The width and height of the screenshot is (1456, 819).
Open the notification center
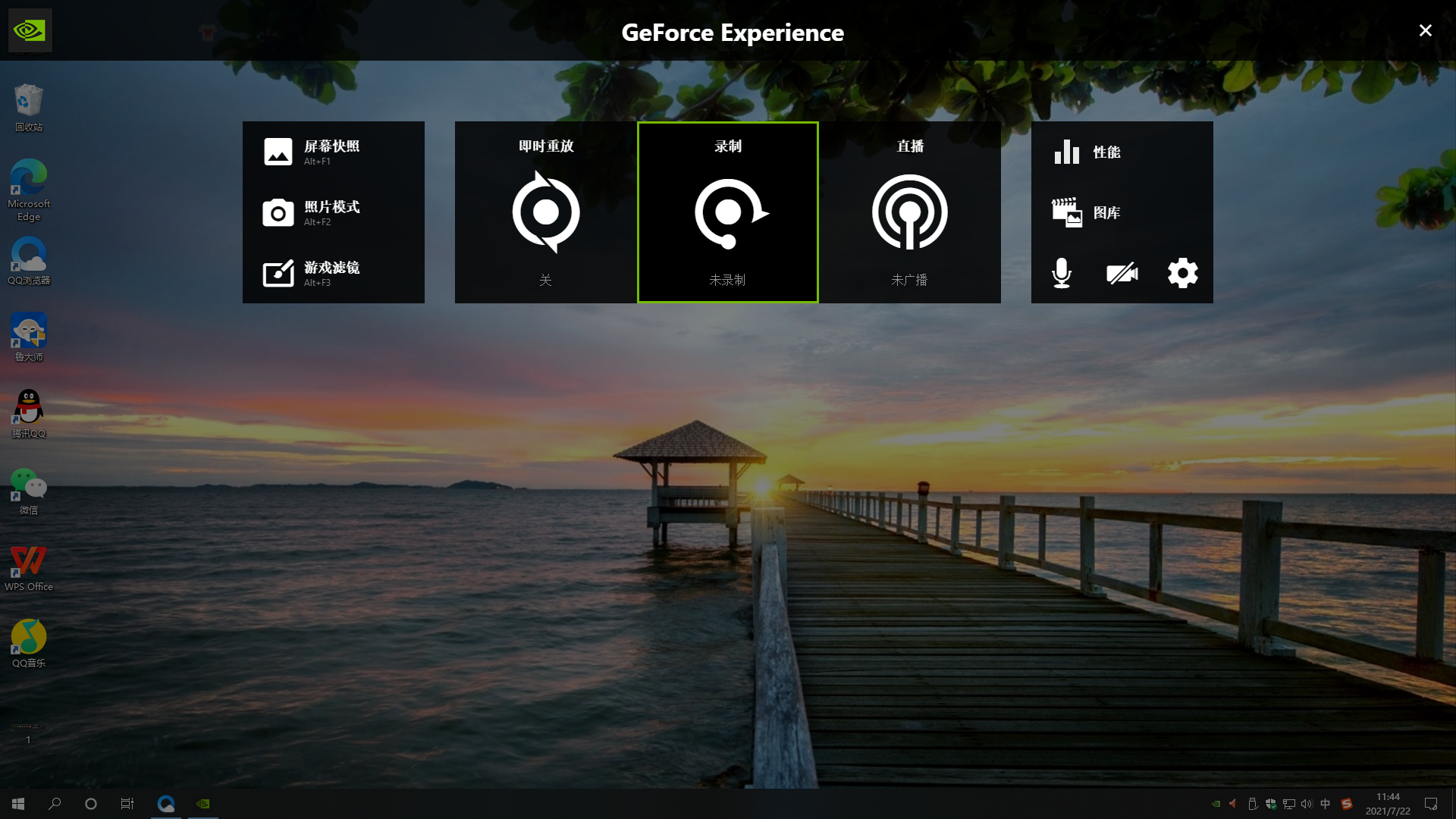click(1431, 804)
